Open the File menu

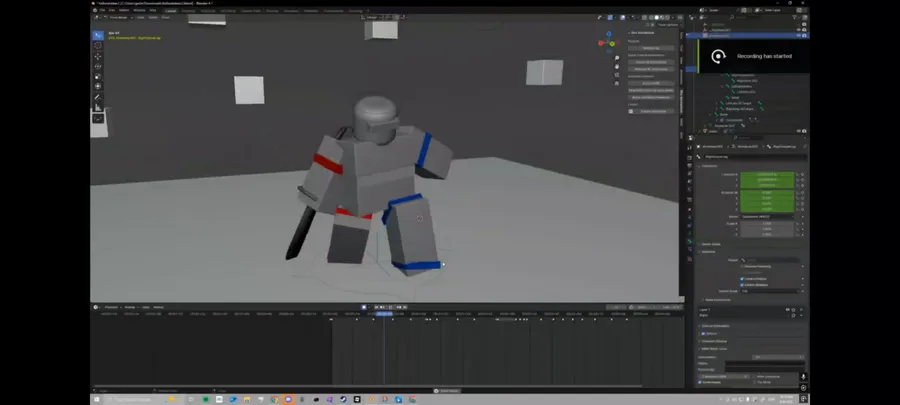pyautogui.click(x=102, y=10)
